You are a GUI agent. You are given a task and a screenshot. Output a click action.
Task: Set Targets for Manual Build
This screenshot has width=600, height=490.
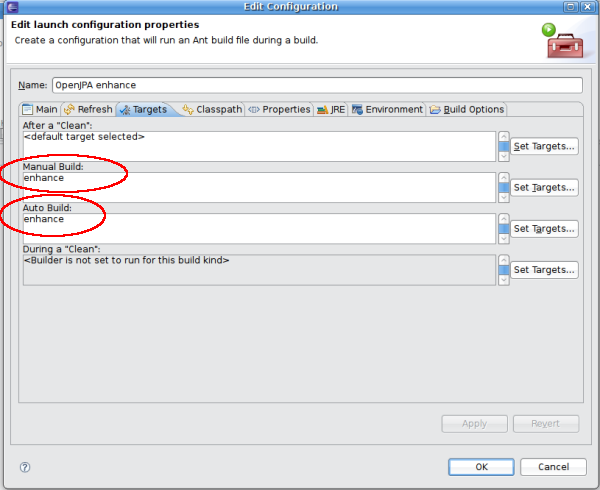coord(544,188)
